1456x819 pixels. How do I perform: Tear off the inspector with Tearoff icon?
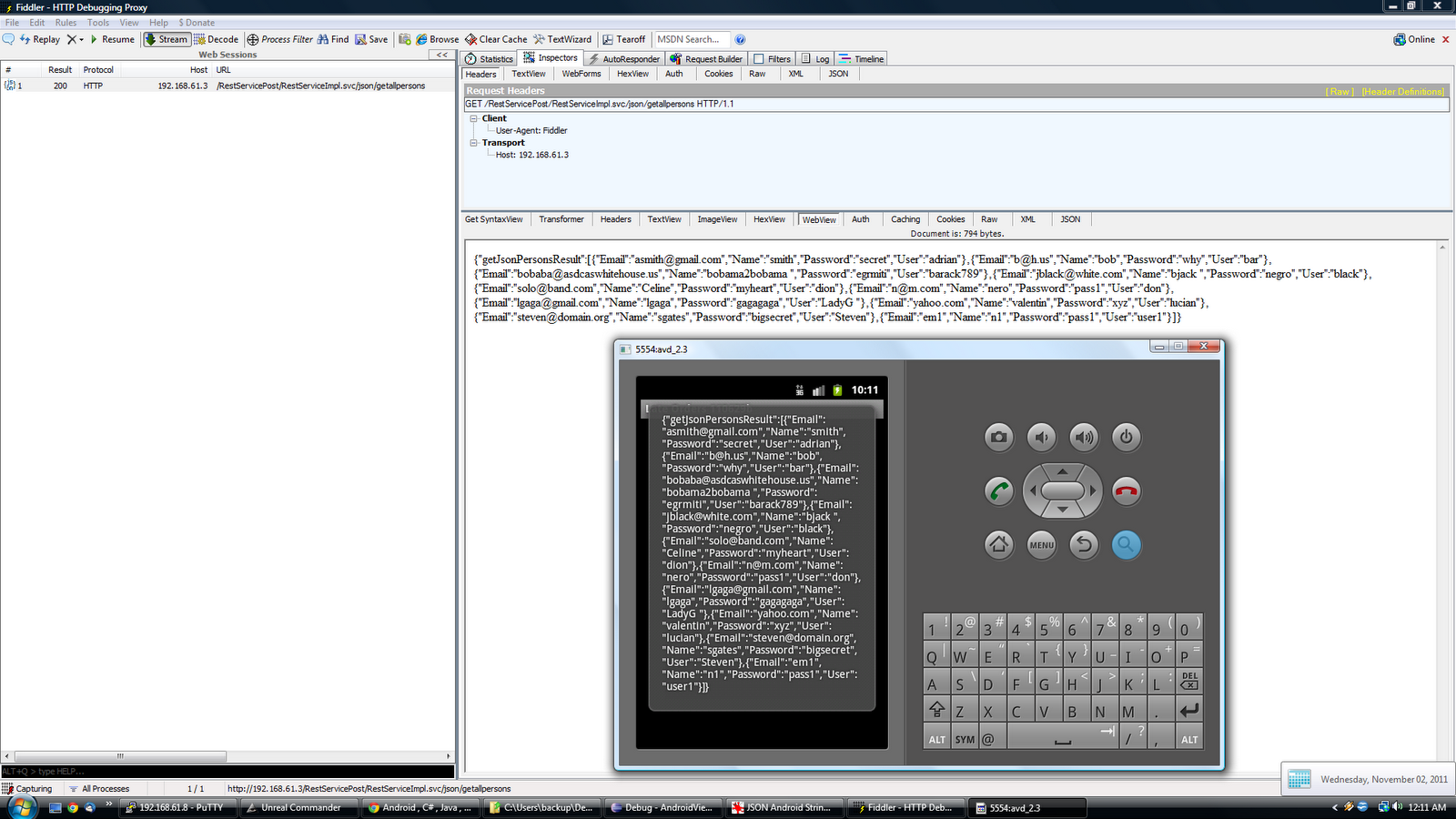tap(622, 39)
